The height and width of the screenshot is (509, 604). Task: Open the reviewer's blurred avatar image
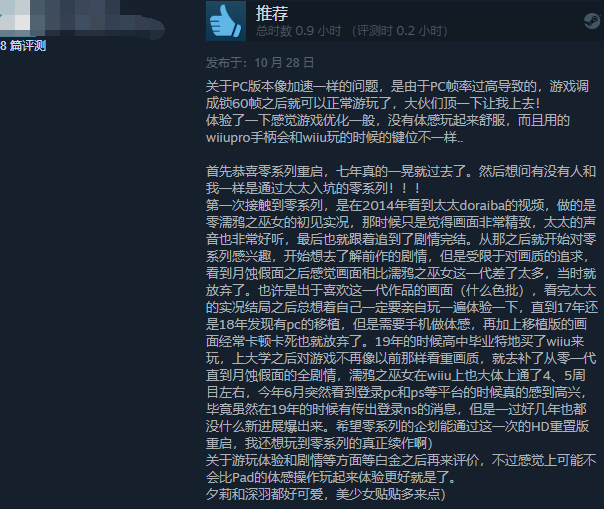coord(15,15)
